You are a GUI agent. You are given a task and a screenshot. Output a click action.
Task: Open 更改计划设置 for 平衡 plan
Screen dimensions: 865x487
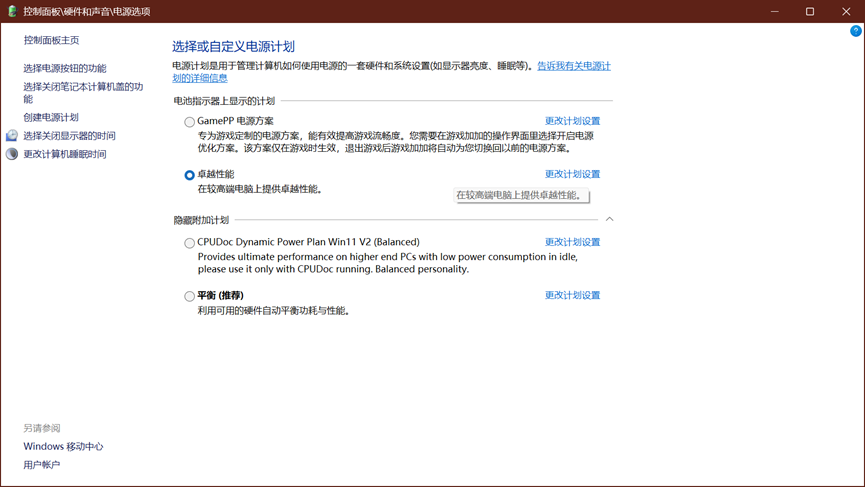click(572, 295)
